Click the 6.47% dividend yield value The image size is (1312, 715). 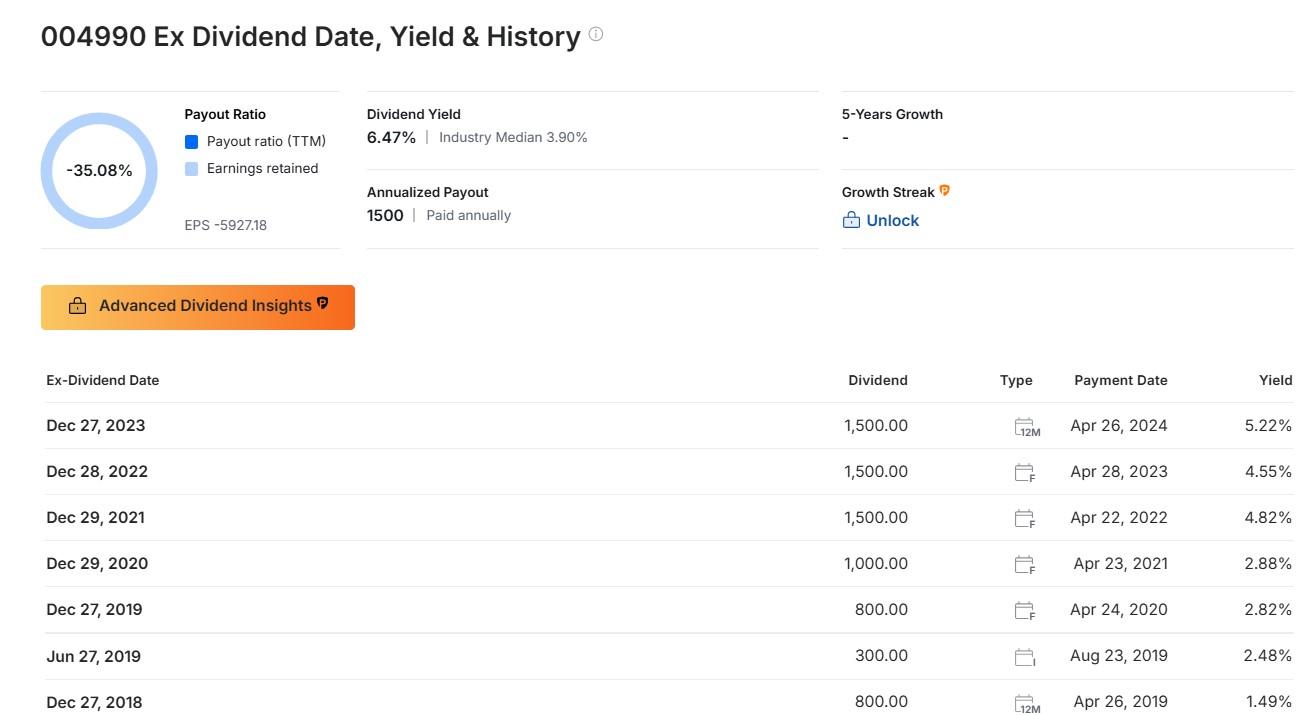[x=391, y=138]
